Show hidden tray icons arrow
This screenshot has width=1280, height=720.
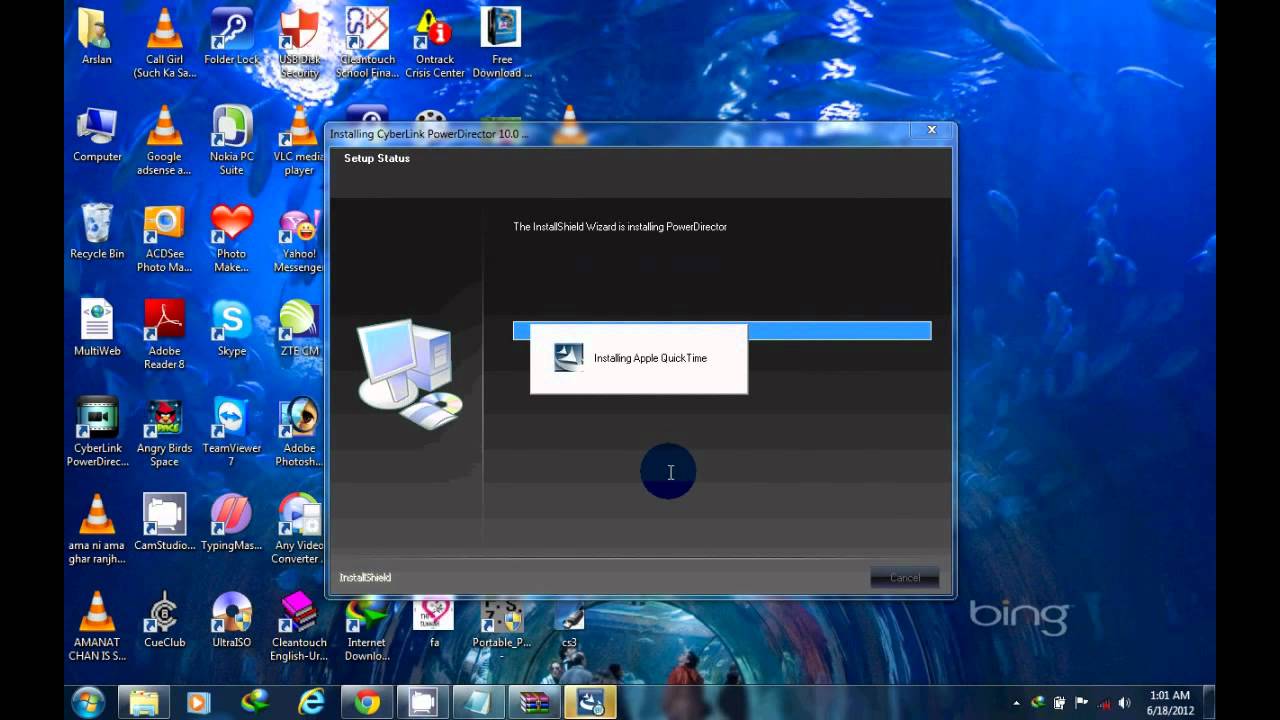click(1017, 703)
